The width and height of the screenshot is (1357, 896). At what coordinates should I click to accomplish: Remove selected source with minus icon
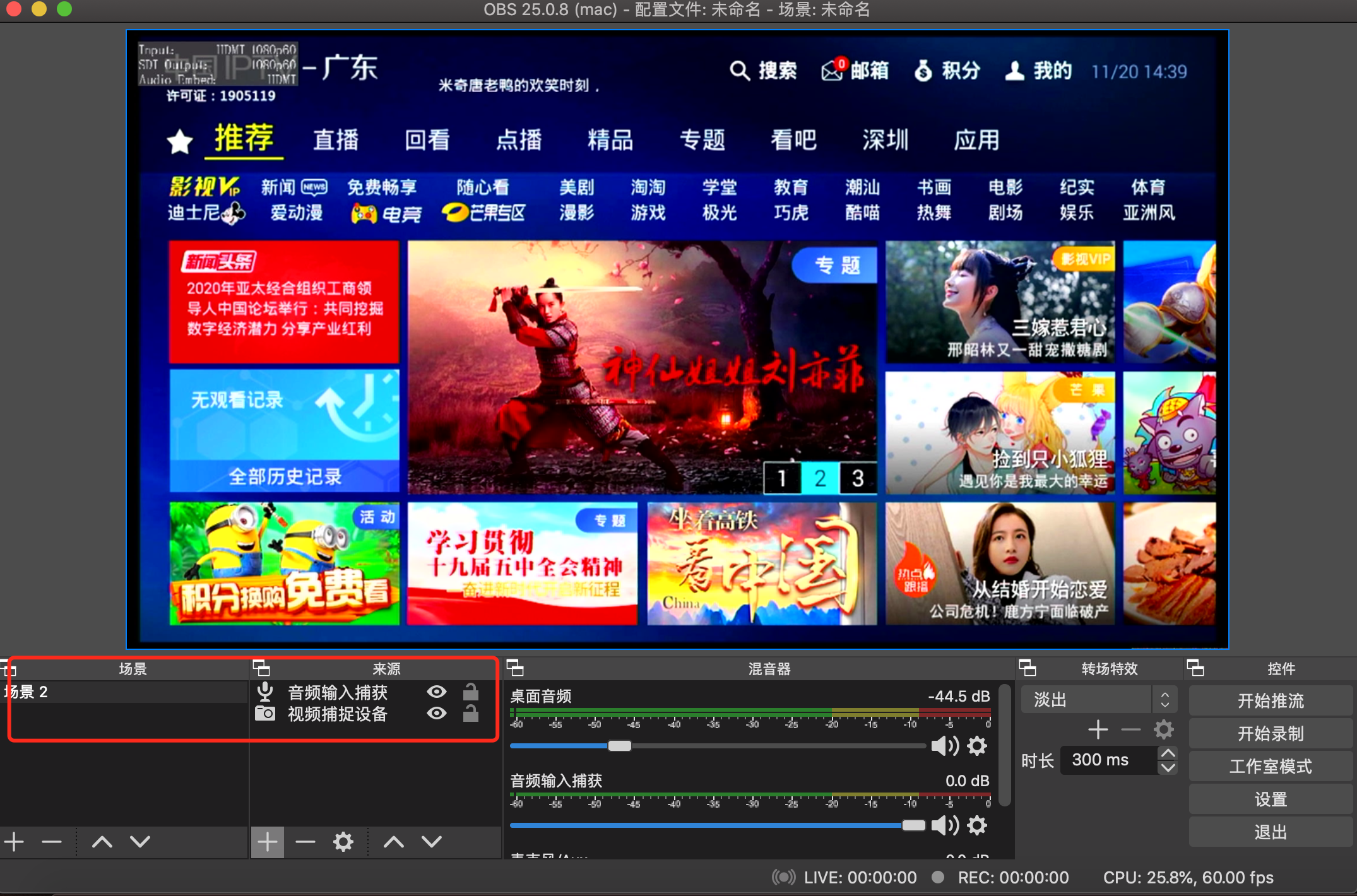click(305, 842)
